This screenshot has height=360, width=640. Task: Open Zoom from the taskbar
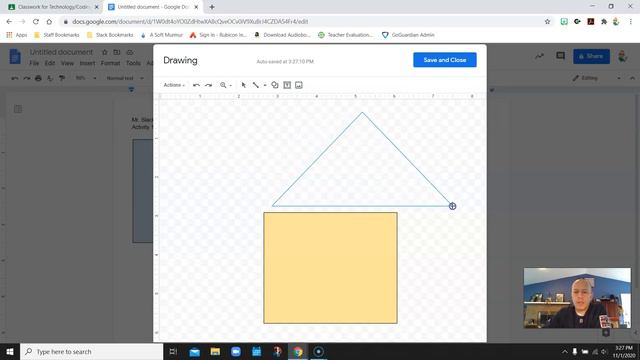[x=236, y=351]
